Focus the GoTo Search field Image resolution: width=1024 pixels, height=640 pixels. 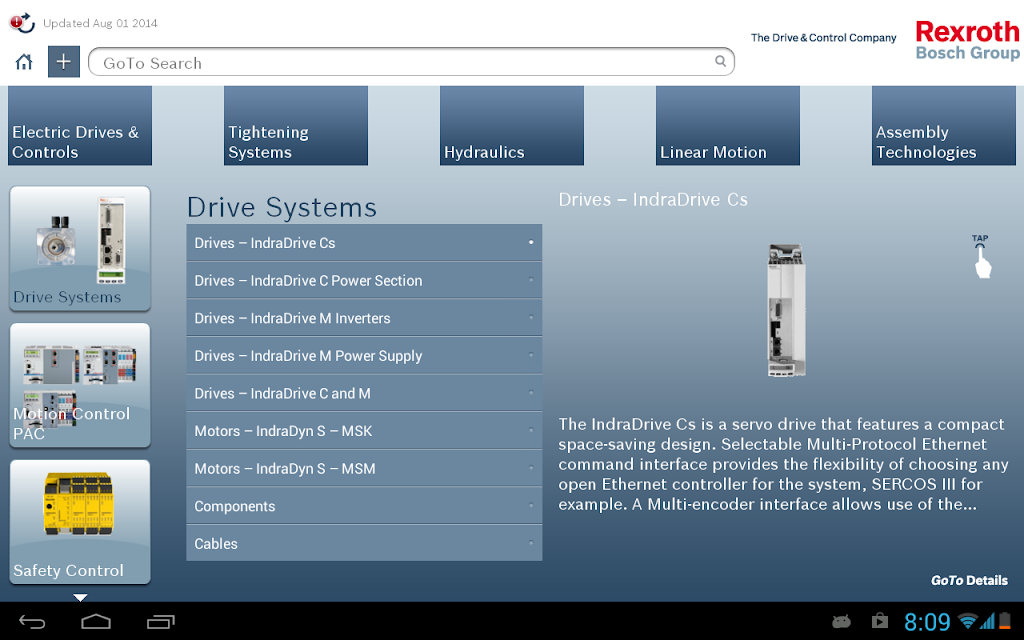click(411, 62)
